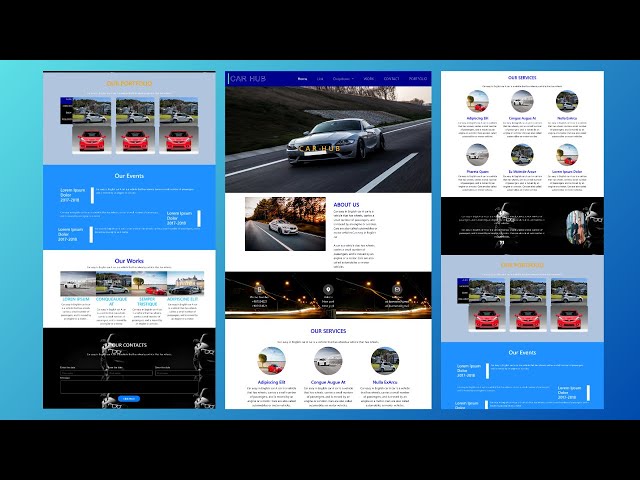This screenshot has width=640, height=480.
Task: Click the ABOUT US heading
Action: point(347,205)
